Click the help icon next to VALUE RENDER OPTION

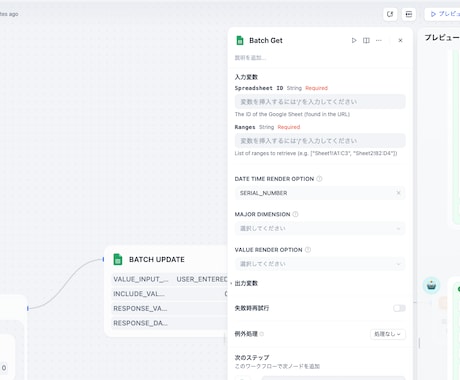[308, 250]
